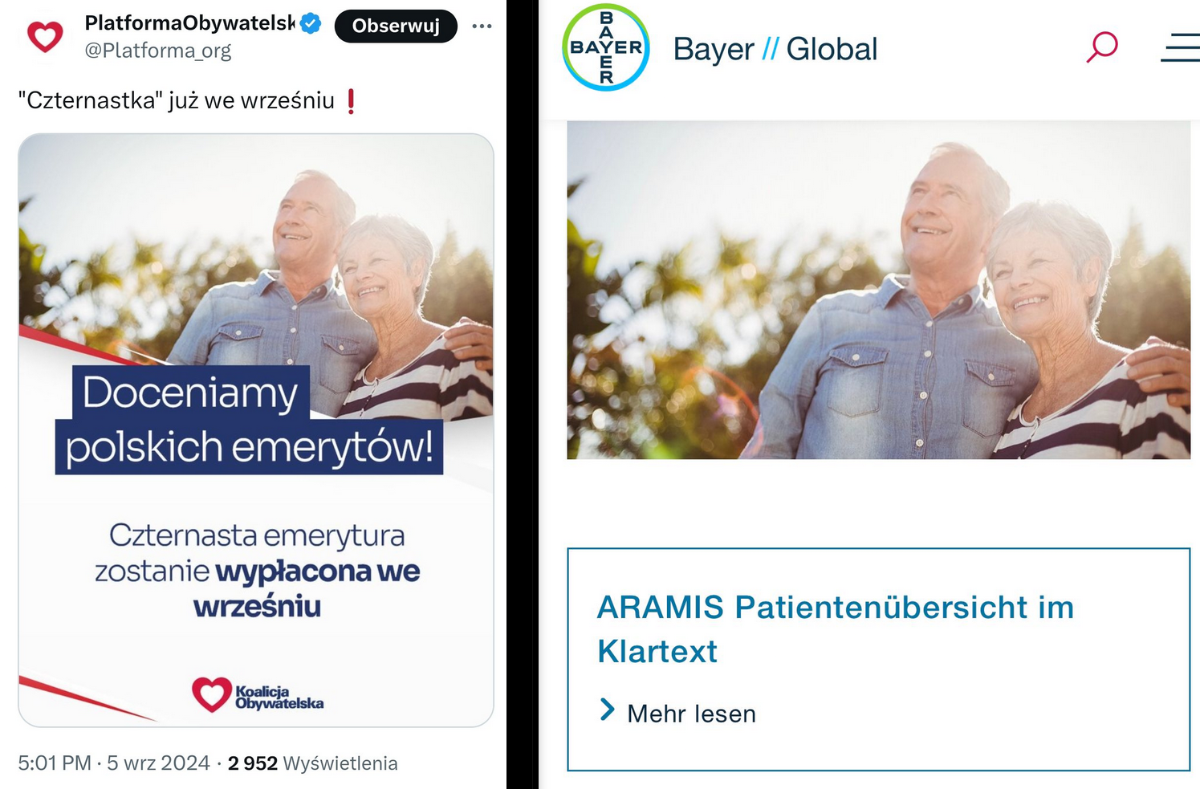Image resolution: width=1200 pixels, height=789 pixels.
Task: Open the Mehr lesen link
Action: click(x=691, y=713)
